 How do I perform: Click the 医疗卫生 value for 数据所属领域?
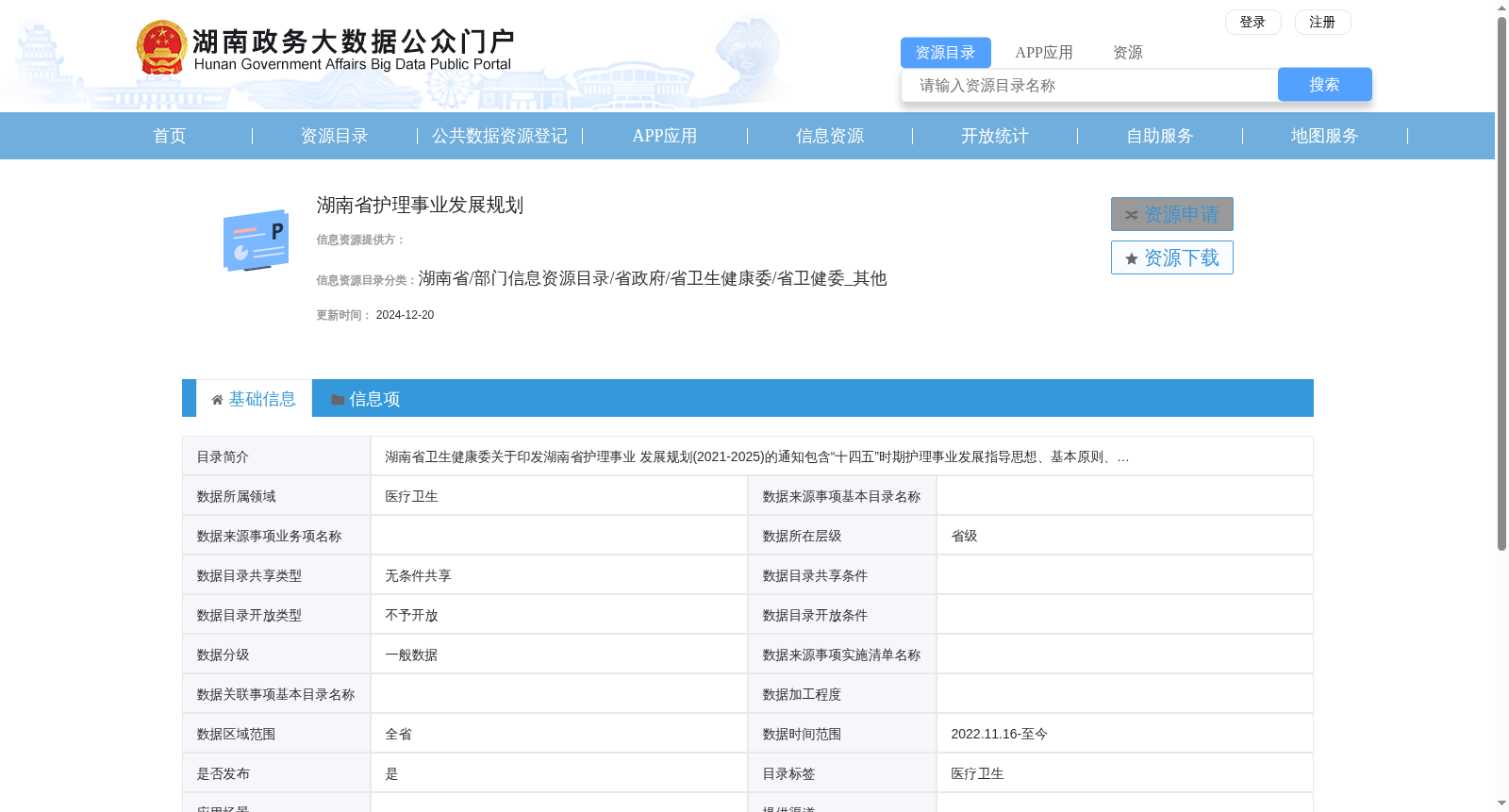(411, 496)
